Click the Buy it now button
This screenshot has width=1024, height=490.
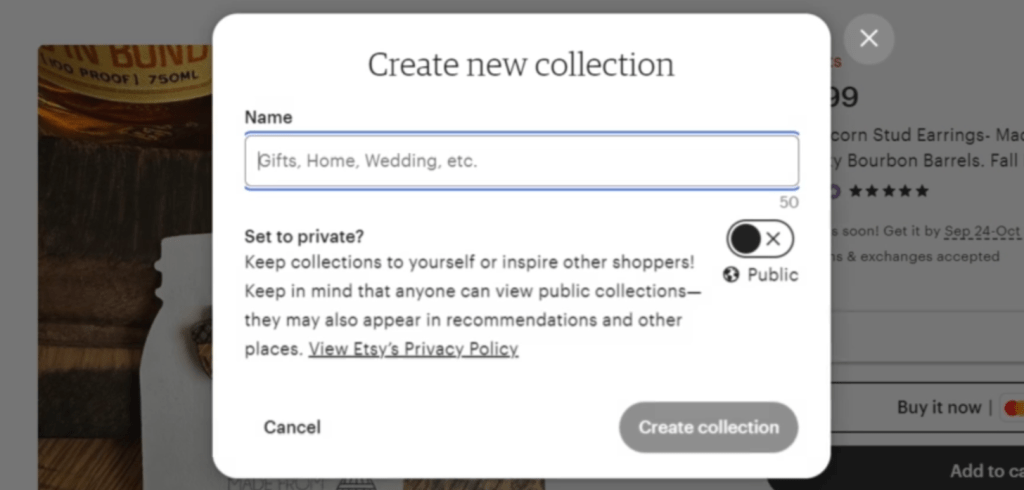click(x=939, y=407)
